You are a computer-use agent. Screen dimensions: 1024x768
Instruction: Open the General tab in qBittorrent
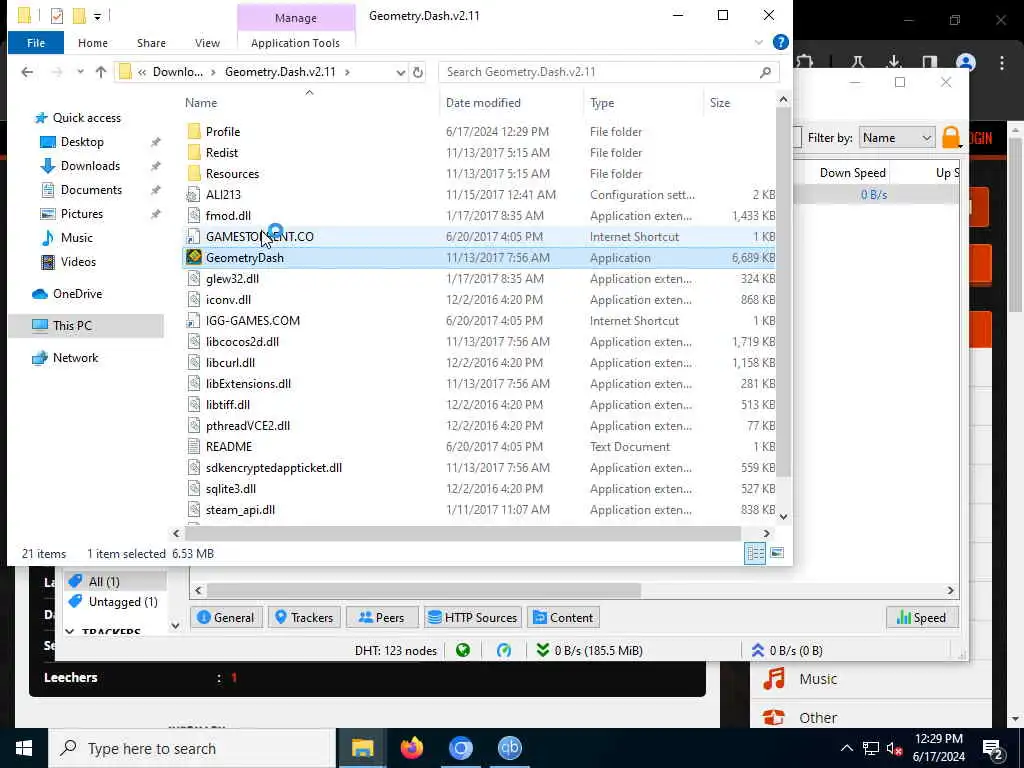(226, 617)
